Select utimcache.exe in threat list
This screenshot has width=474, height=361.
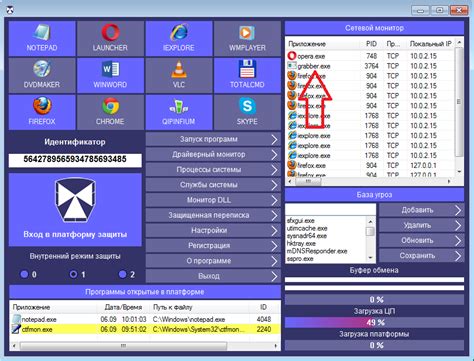307,228
